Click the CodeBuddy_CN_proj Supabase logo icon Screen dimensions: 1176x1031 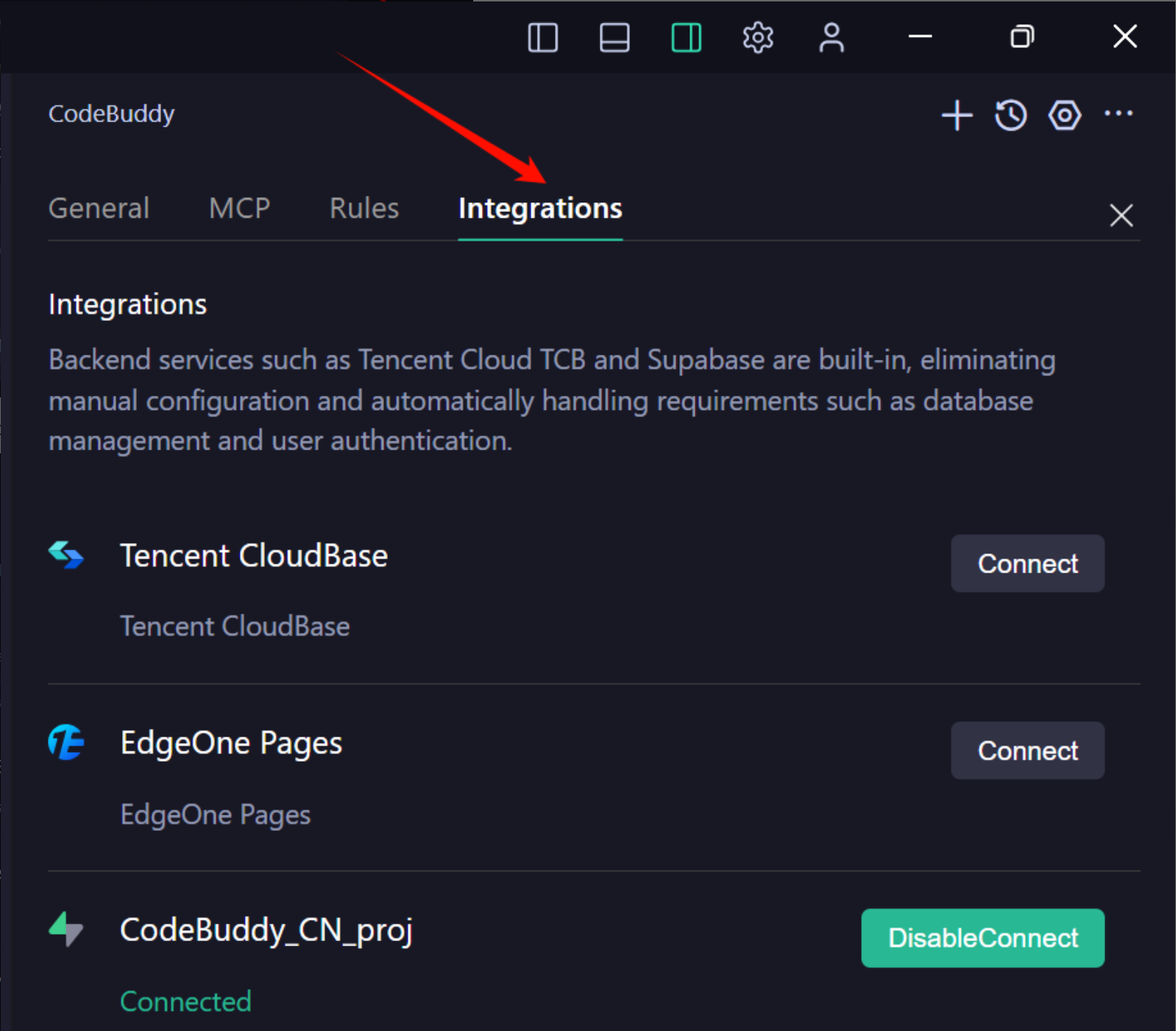point(66,929)
